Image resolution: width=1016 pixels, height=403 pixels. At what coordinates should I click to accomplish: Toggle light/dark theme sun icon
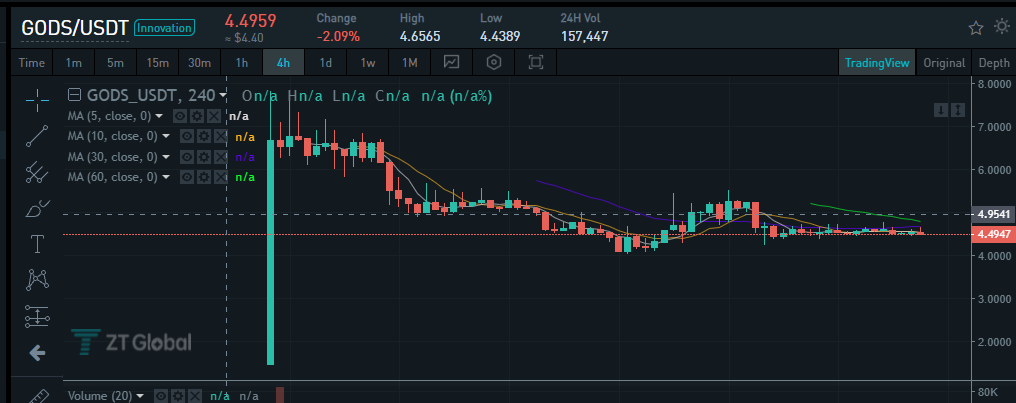coord(1002,28)
